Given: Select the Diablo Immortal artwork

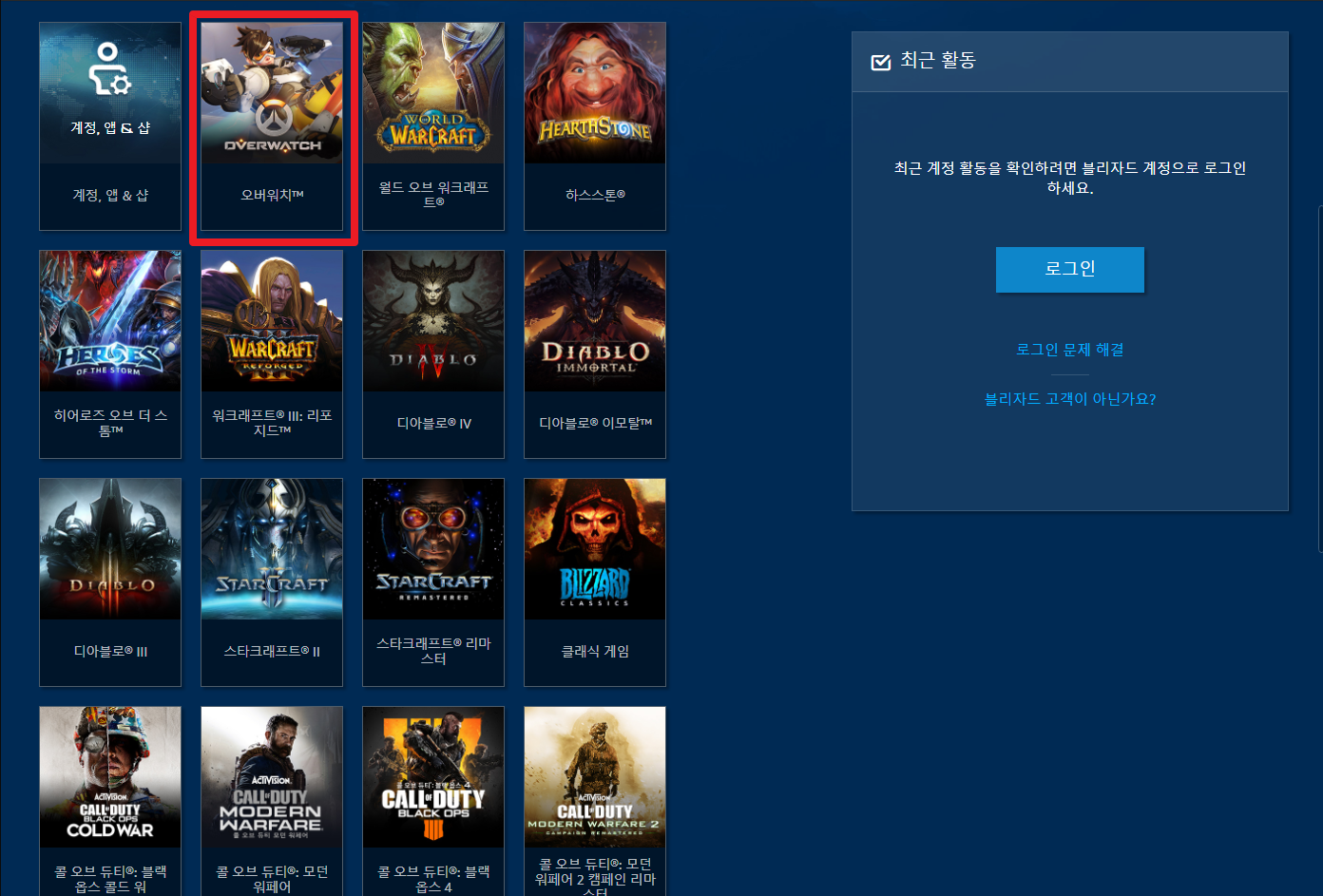Looking at the screenshot, I should (x=595, y=321).
